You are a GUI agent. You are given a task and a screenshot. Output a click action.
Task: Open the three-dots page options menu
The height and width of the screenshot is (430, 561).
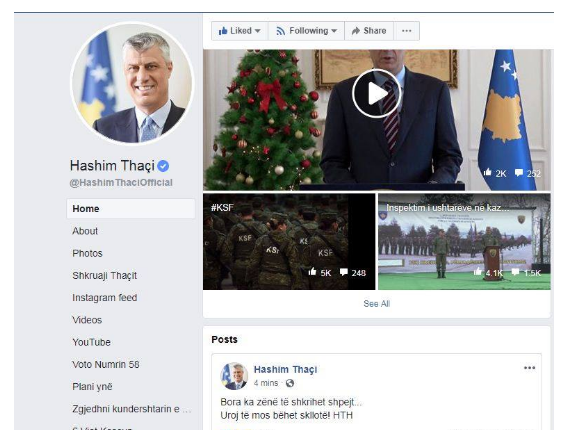406,31
